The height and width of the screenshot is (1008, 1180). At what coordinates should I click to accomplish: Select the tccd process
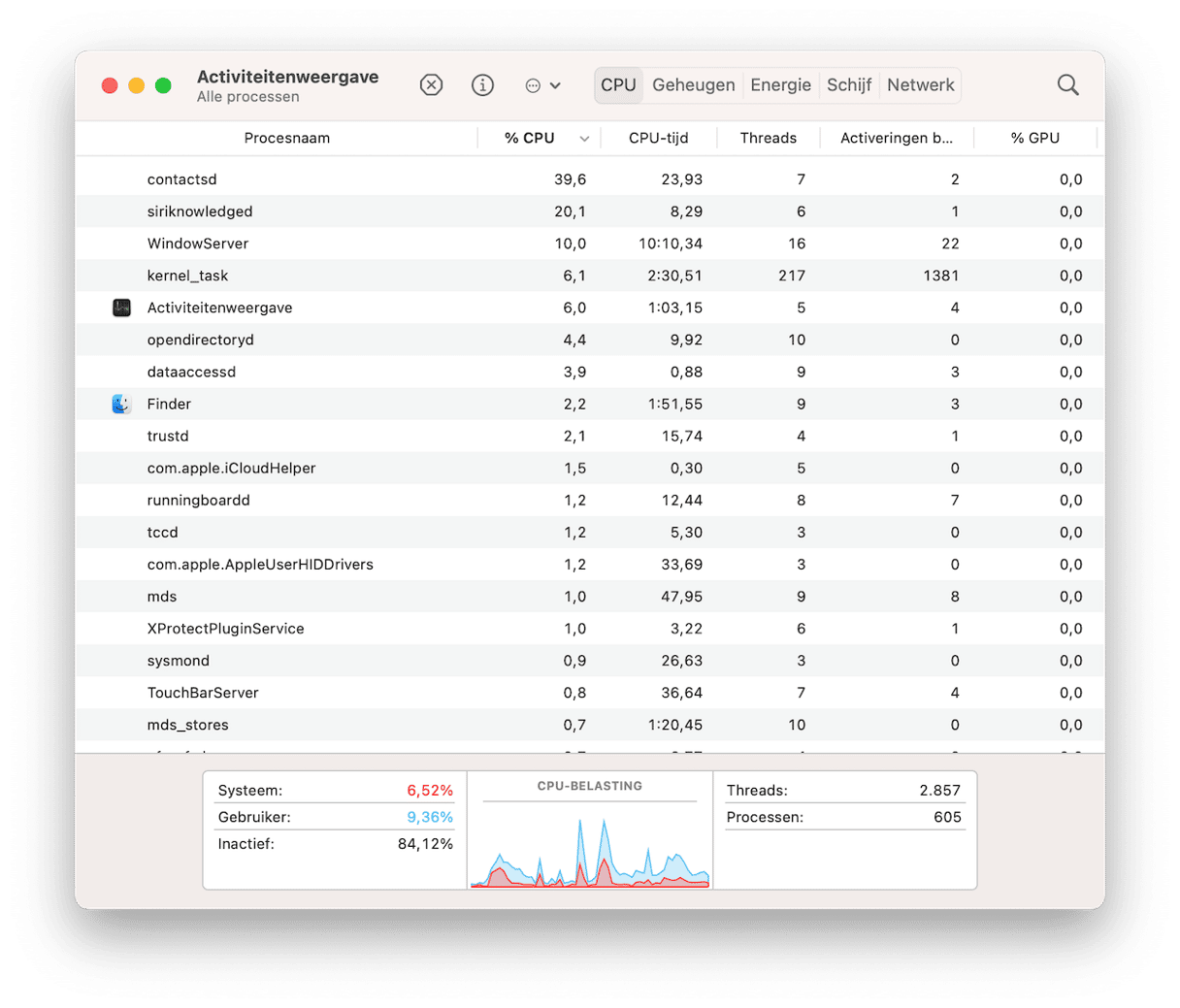pos(590,532)
